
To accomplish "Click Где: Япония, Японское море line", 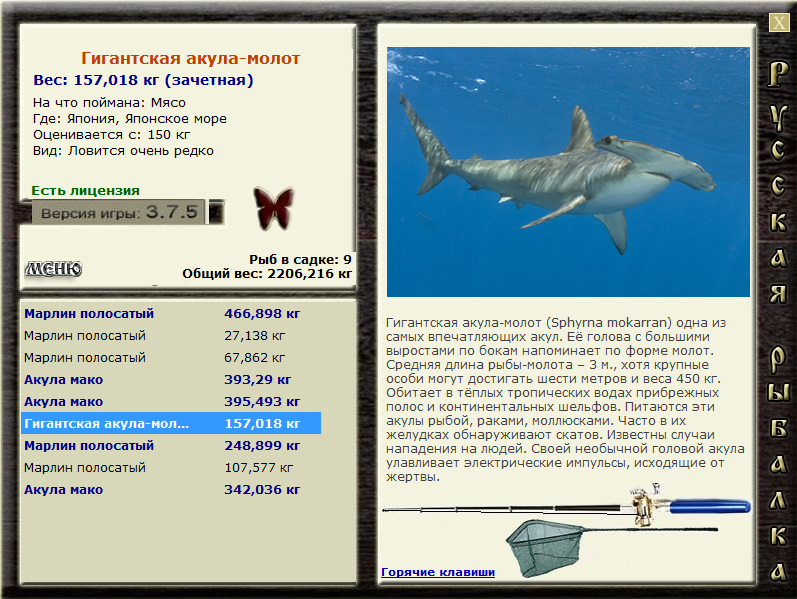I will (x=130, y=118).
